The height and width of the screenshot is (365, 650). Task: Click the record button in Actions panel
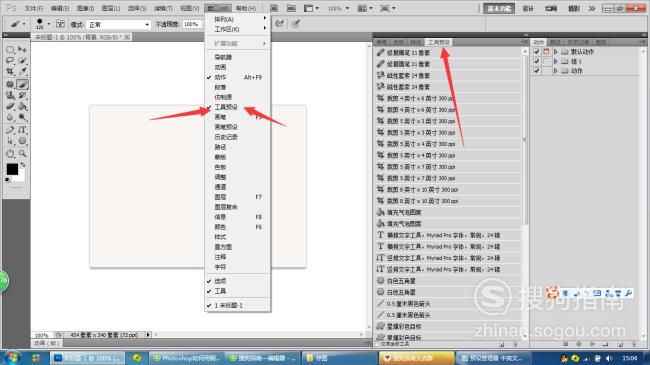point(579,344)
